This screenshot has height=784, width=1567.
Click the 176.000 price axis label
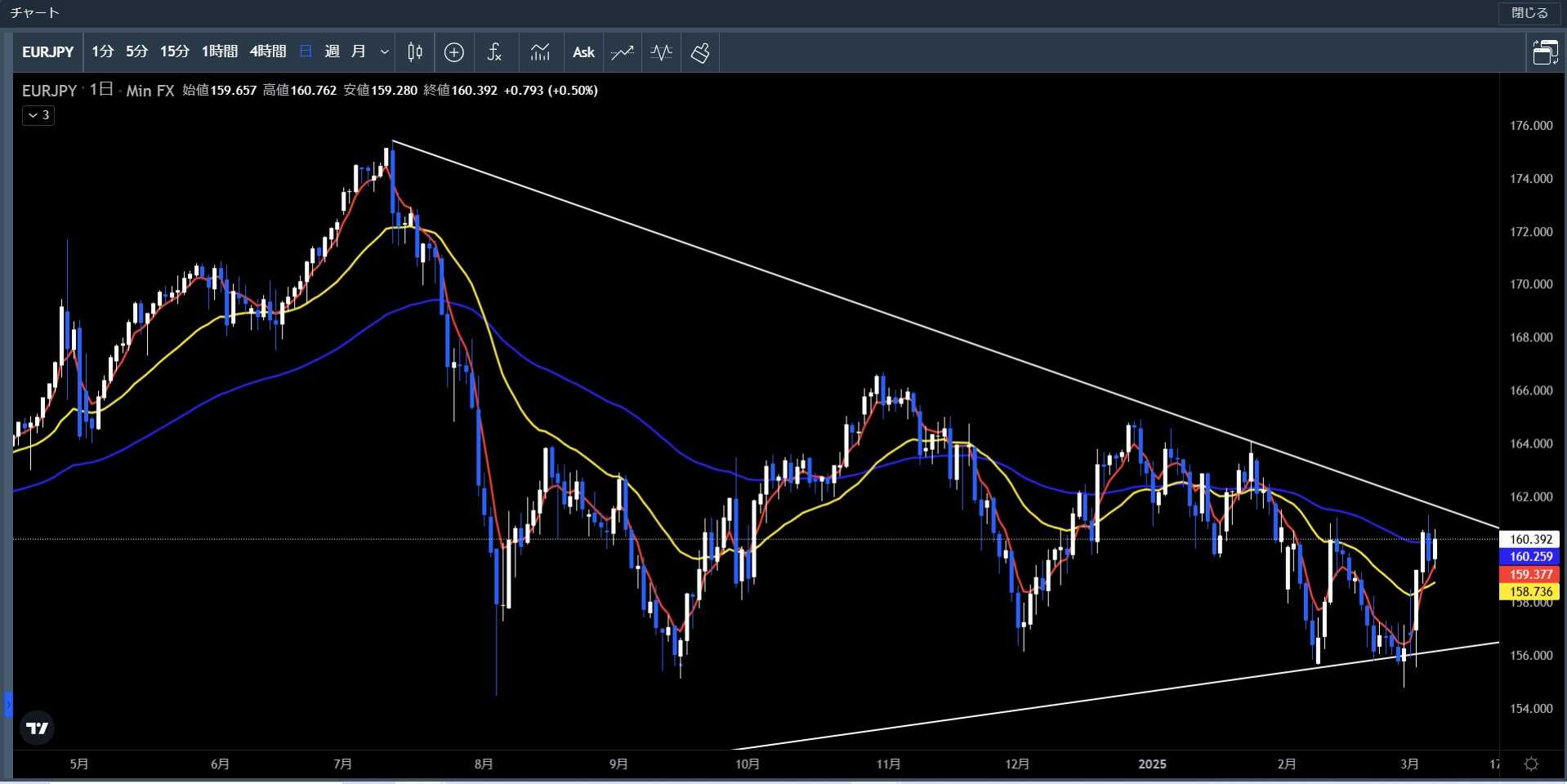click(1531, 126)
